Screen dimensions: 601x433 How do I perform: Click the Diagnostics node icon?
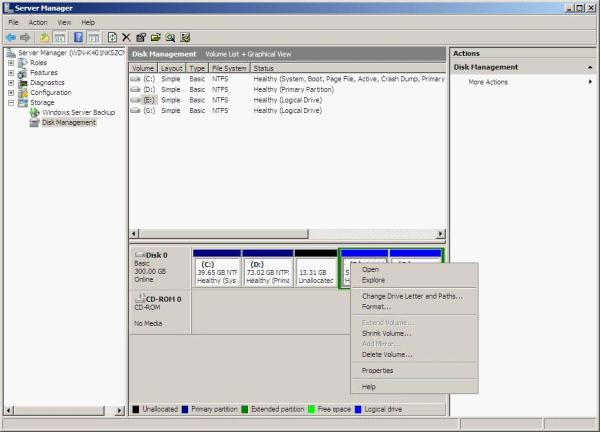click(x=23, y=83)
